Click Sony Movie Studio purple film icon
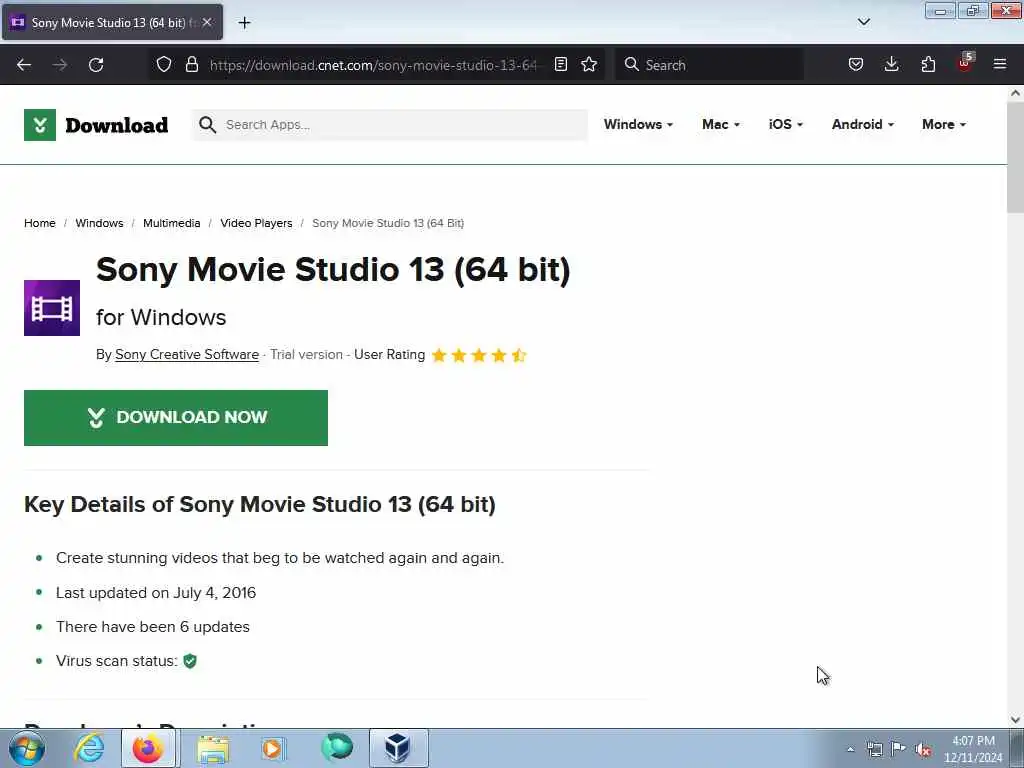Viewport: 1024px width, 768px height. coord(52,308)
